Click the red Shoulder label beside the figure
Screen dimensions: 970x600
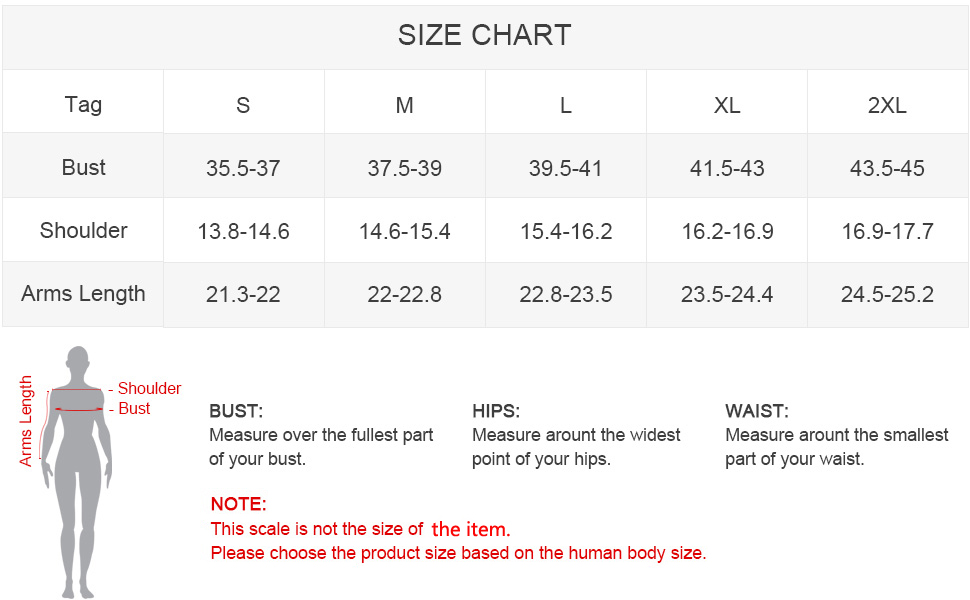point(149,388)
